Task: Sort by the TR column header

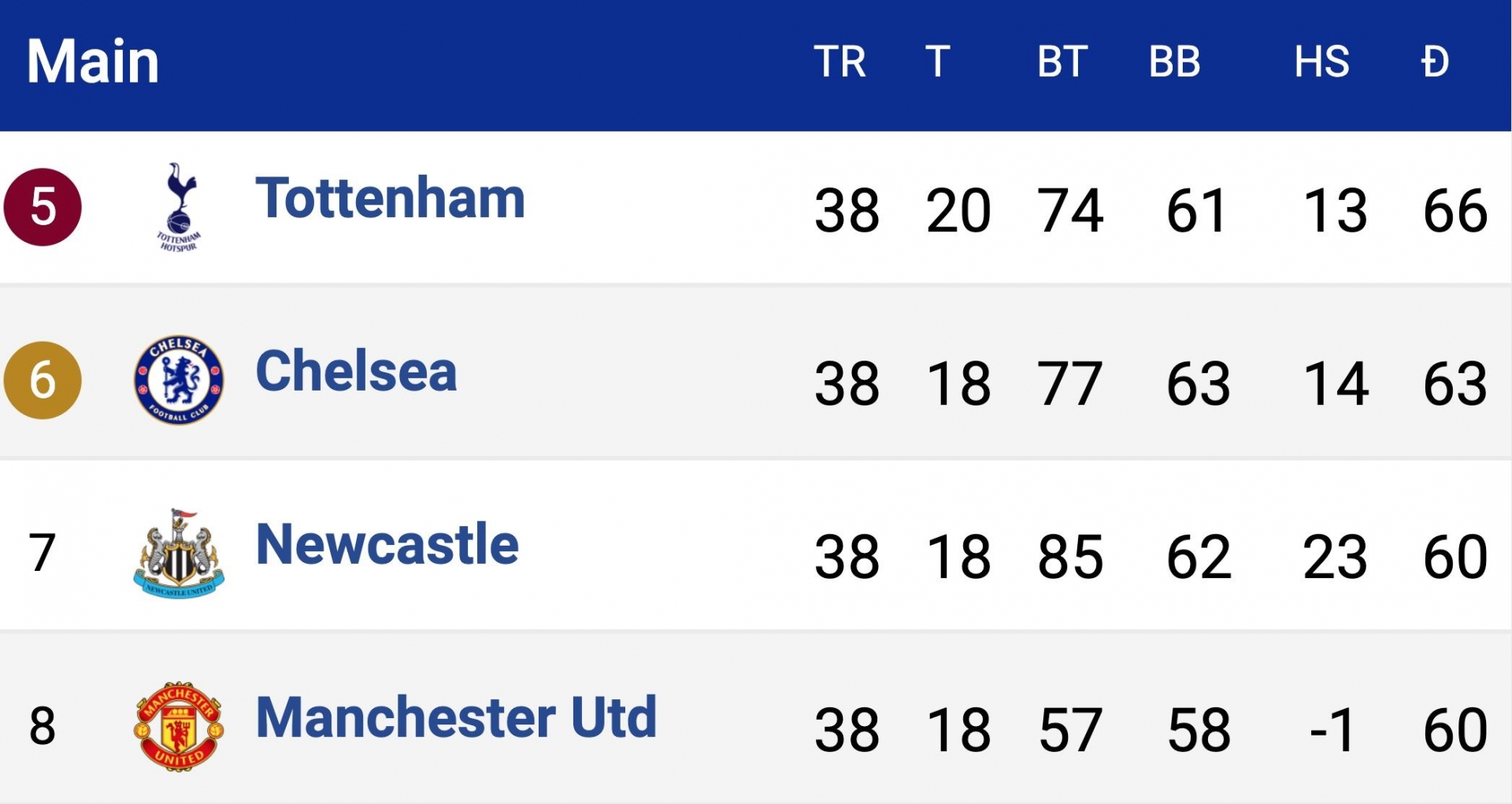Action: (x=839, y=61)
